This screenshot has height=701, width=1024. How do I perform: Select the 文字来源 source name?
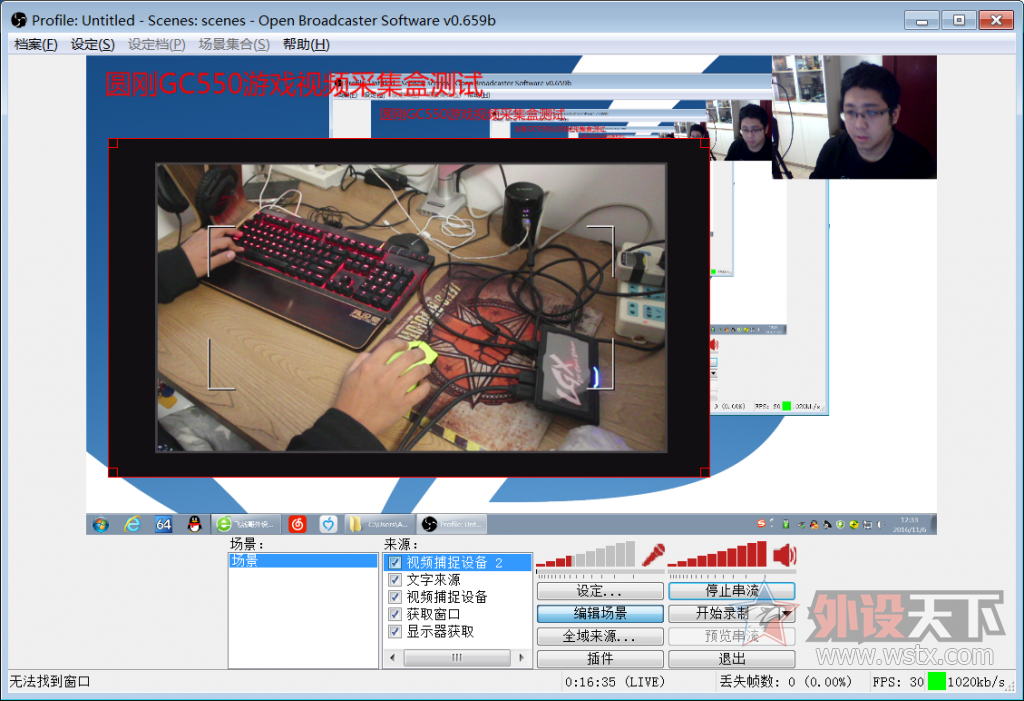tap(434, 579)
